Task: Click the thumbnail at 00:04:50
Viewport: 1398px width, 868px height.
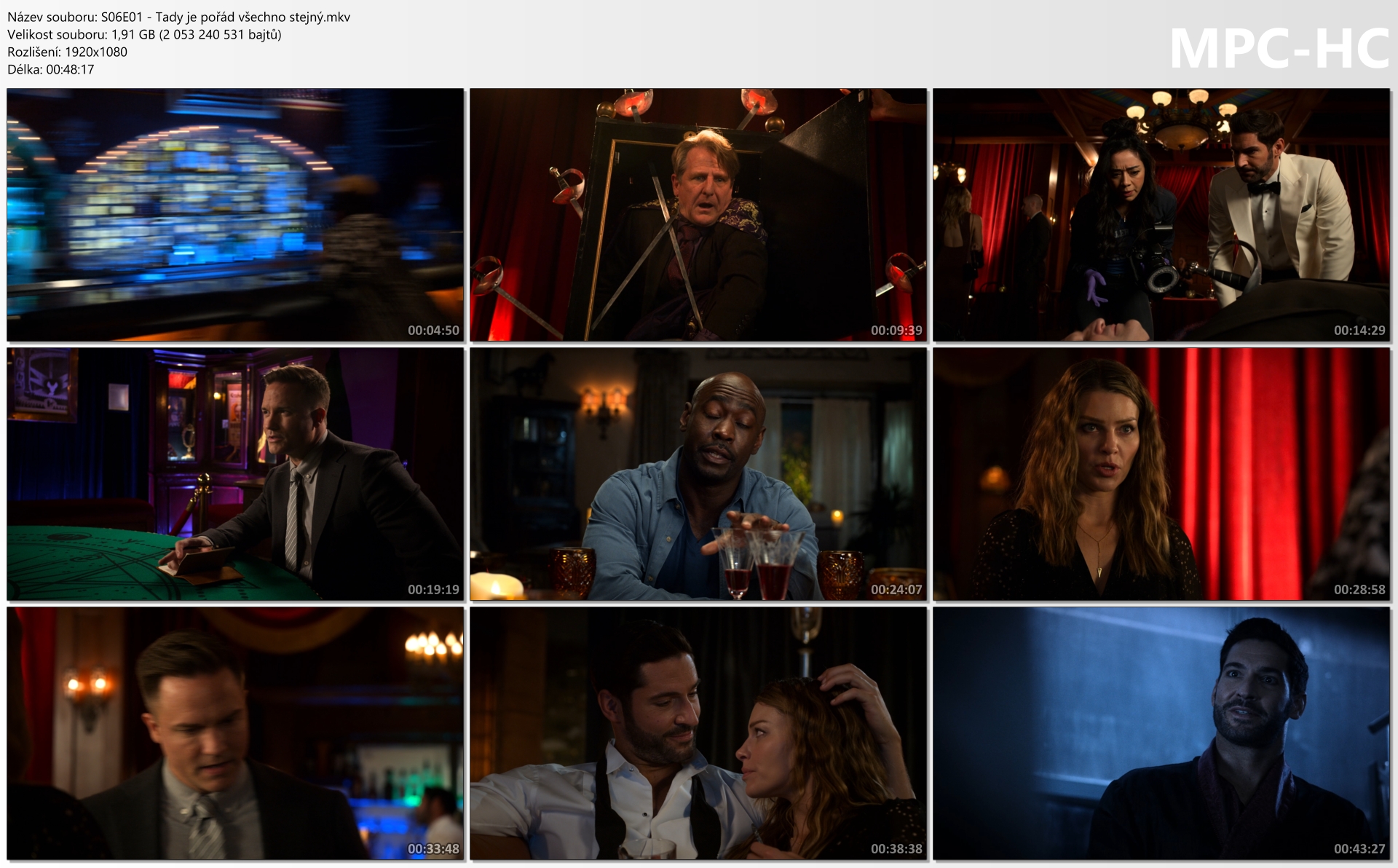Action: [235, 215]
